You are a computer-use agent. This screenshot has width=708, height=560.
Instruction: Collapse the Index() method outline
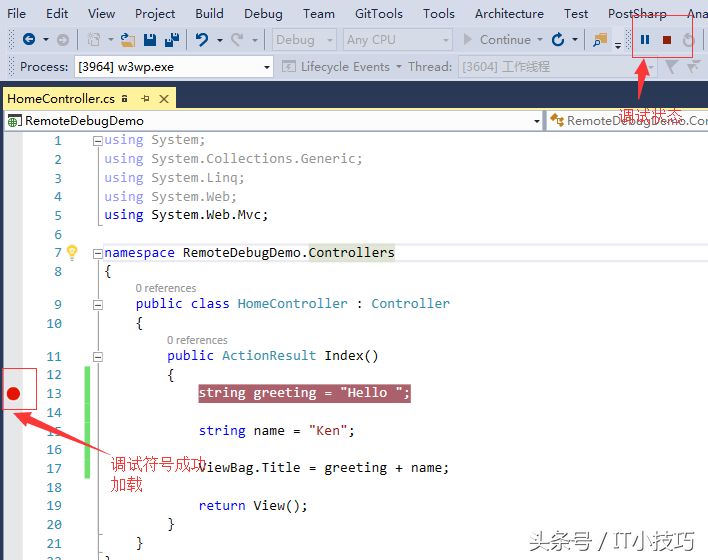[x=97, y=356]
